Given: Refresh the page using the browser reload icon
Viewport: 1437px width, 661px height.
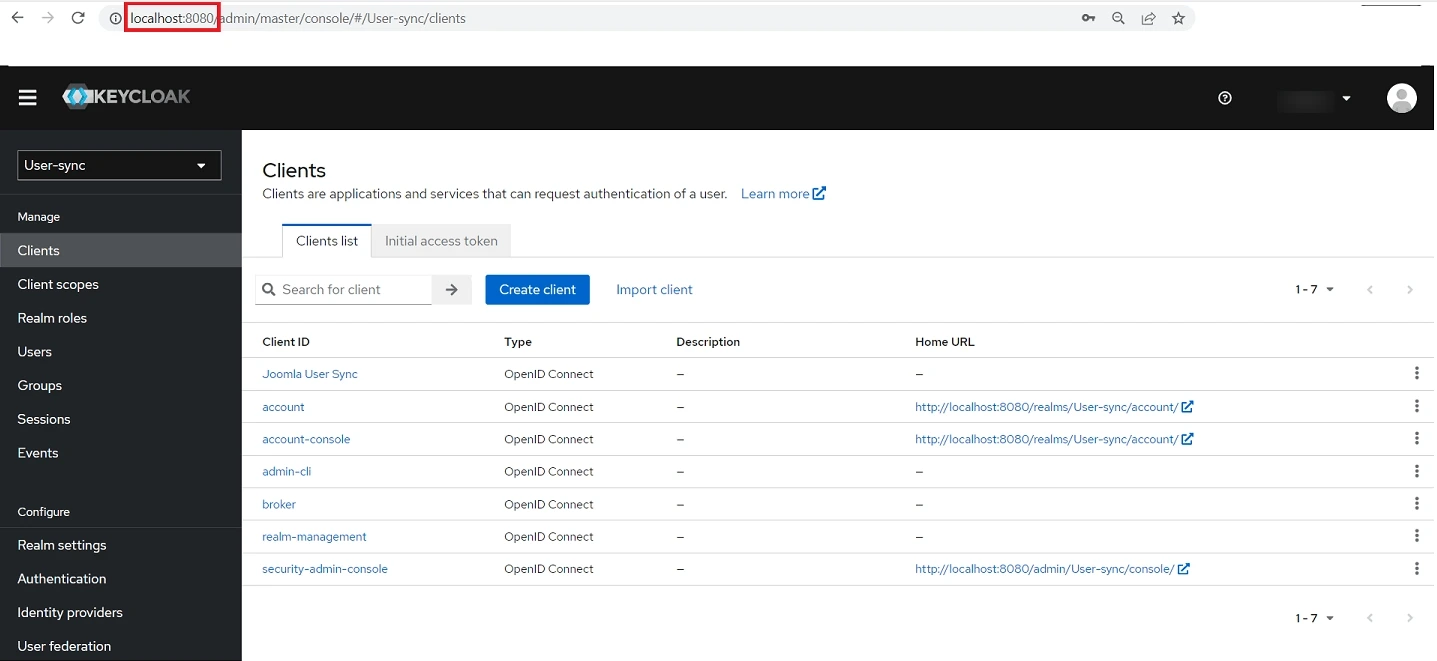Looking at the screenshot, I should click(78, 17).
